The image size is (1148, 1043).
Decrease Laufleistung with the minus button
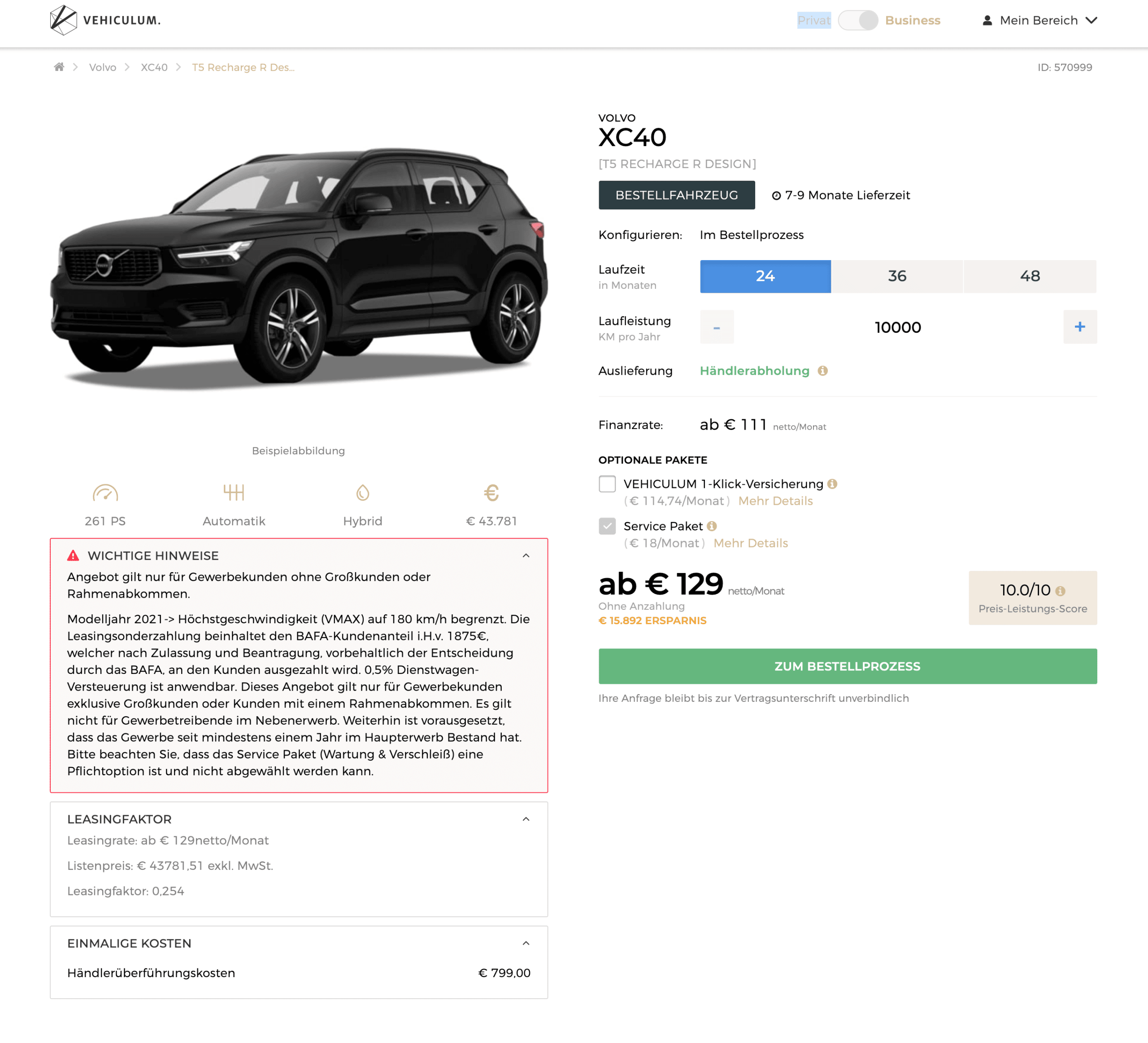coord(716,327)
